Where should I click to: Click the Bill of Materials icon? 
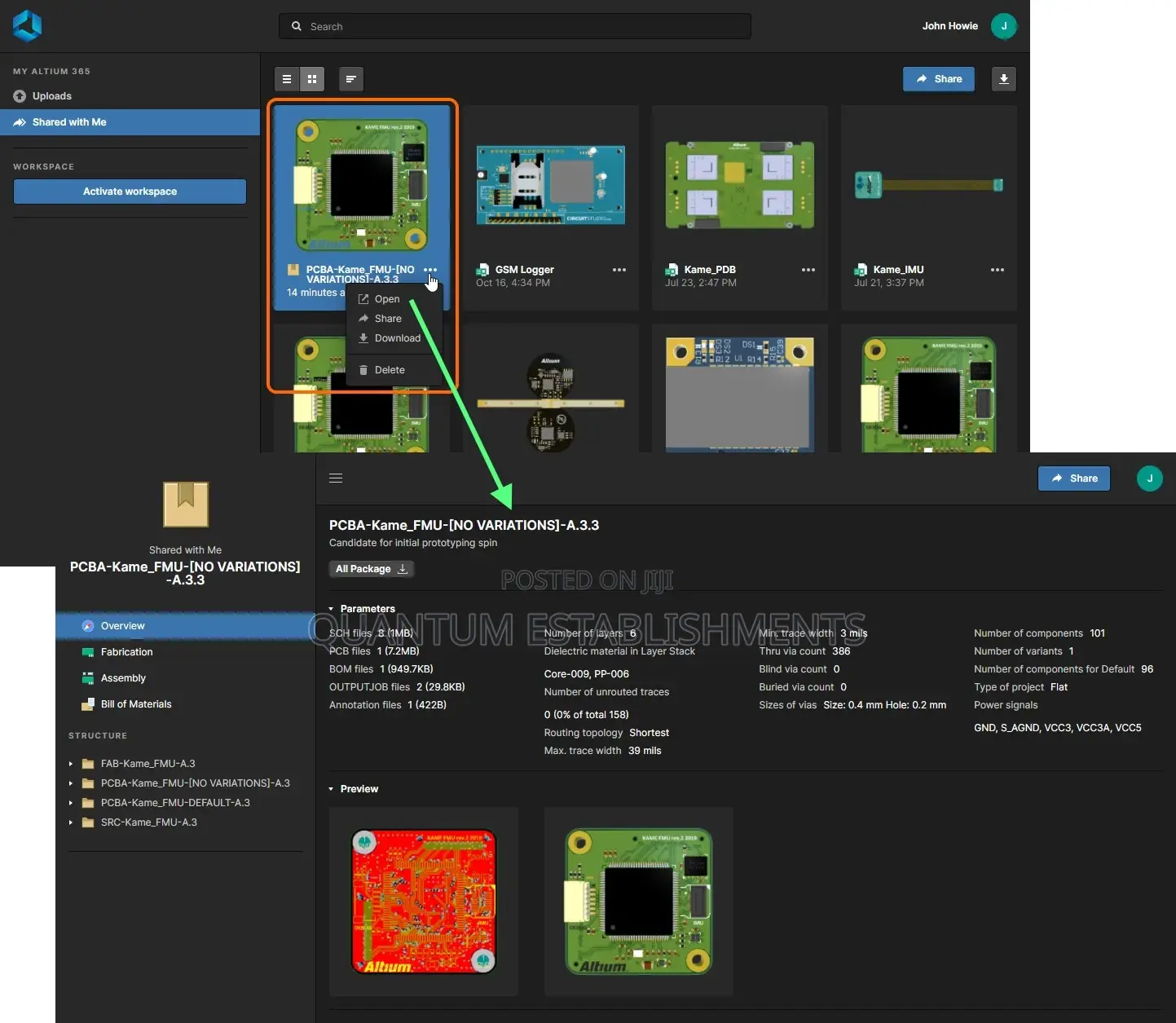[88, 704]
